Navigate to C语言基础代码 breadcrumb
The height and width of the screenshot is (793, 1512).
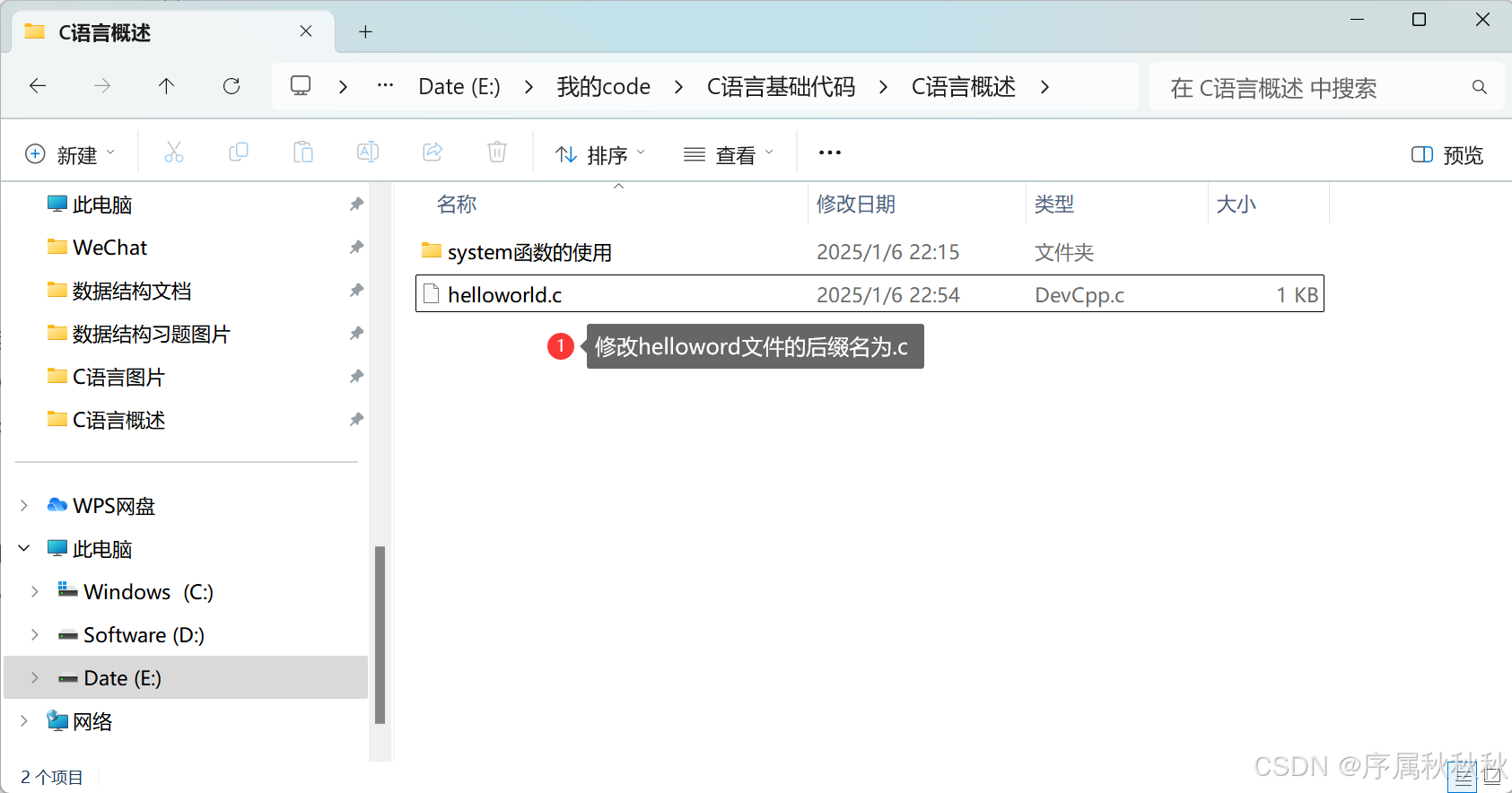781,87
